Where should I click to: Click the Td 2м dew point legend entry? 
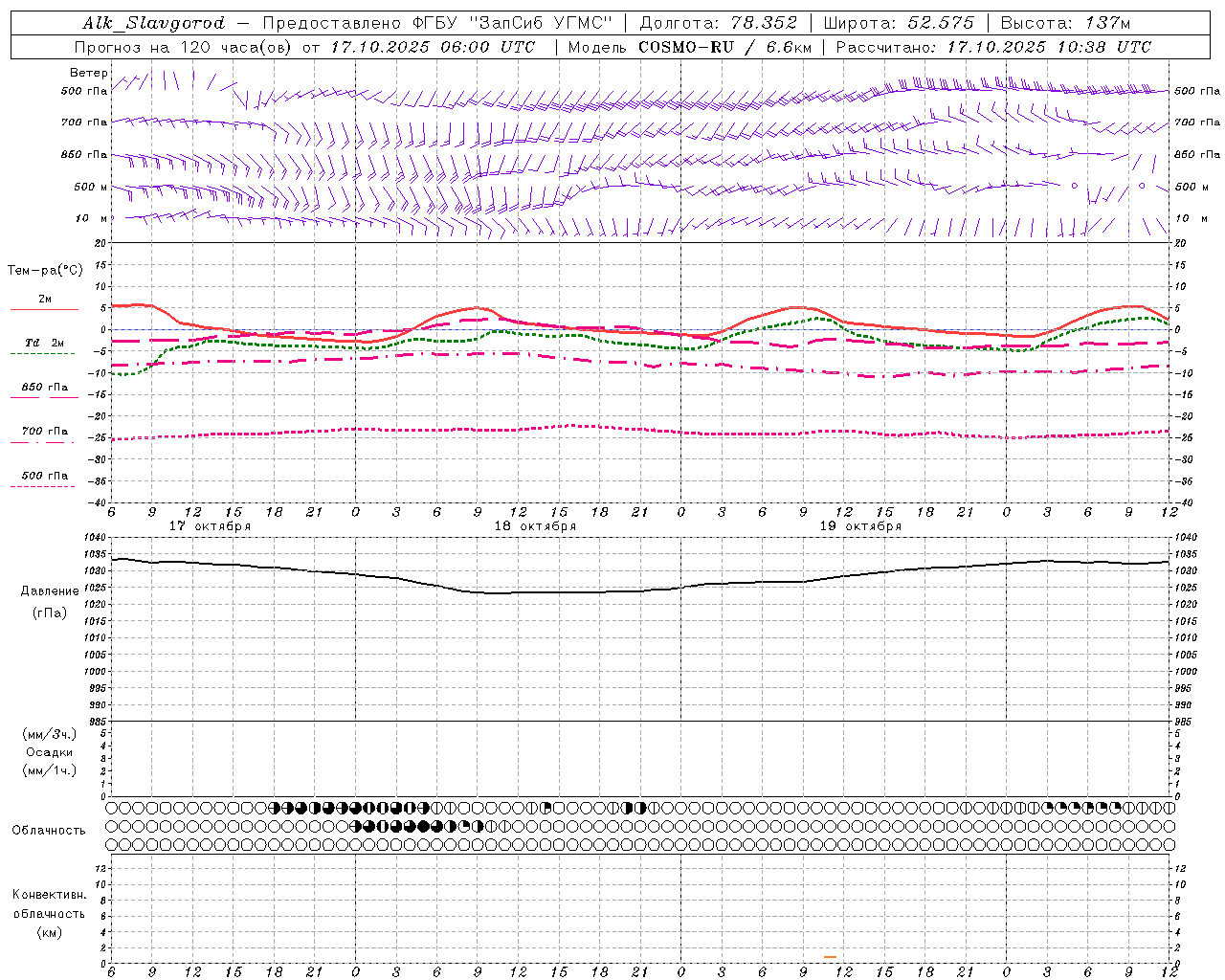44,343
